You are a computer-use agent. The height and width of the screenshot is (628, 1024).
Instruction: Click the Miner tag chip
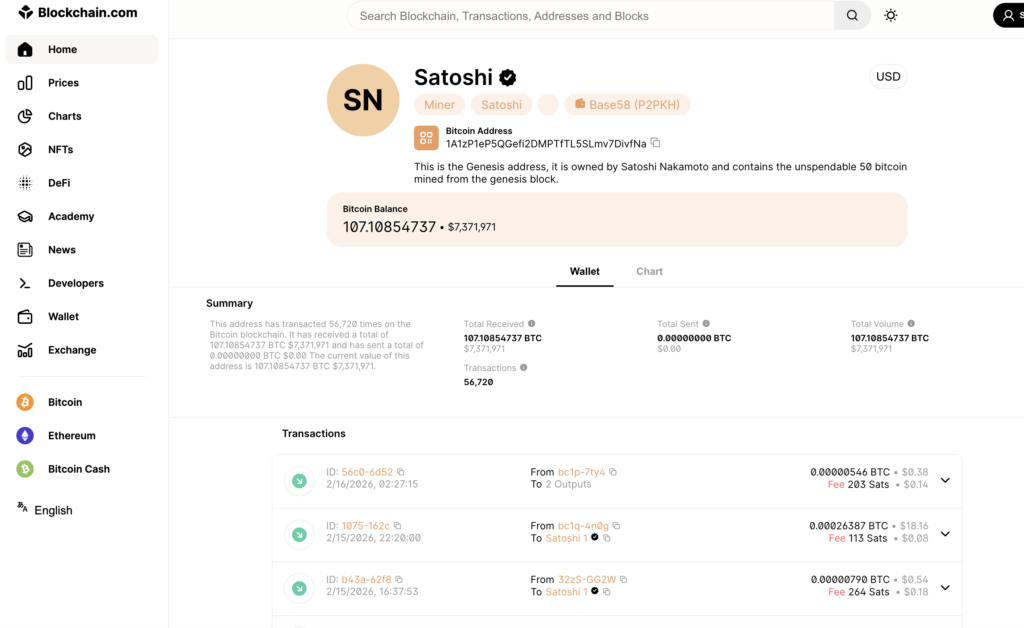pyautogui.click(x=439, y=105)
